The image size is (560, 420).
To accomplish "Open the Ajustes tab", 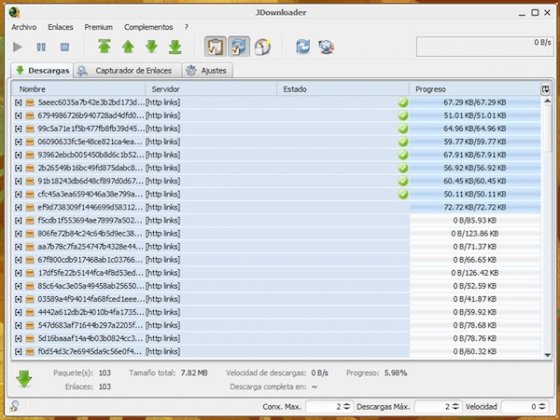I will tap(207, 70).
